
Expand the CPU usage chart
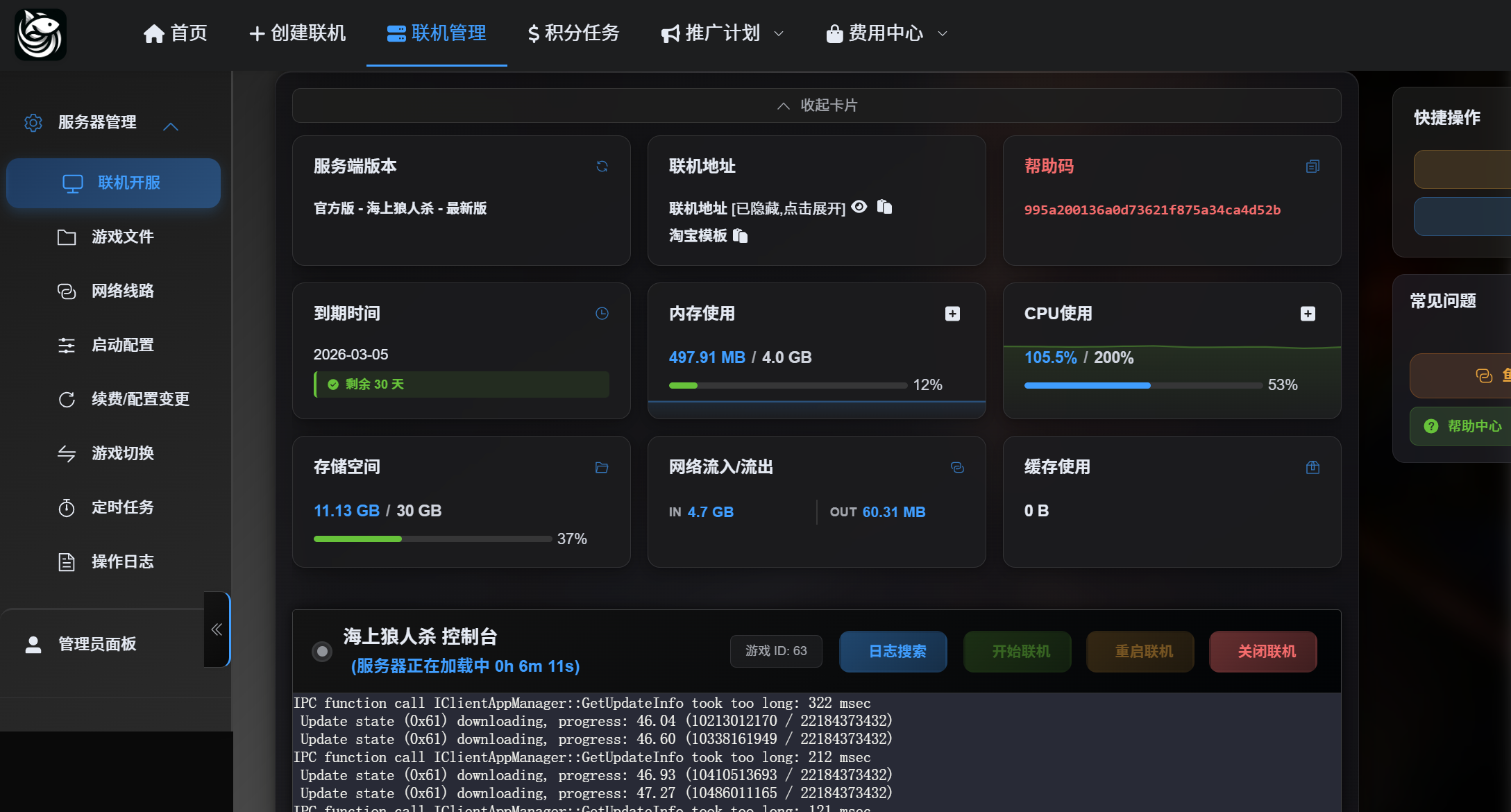(x=1308, y=314)
